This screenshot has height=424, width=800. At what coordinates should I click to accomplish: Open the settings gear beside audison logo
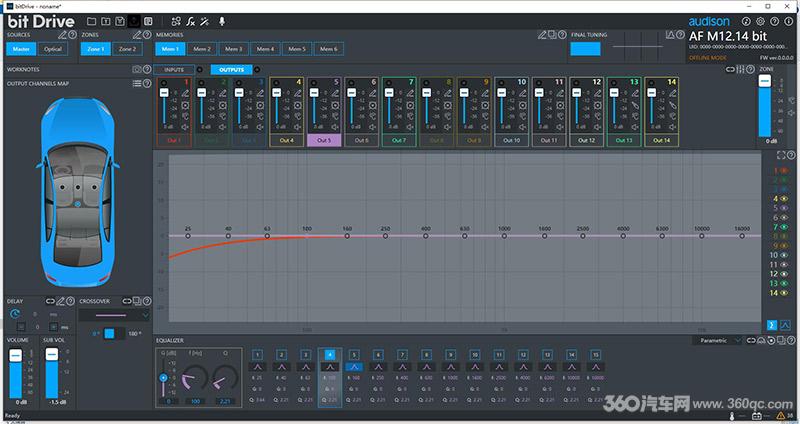[760, 21]
